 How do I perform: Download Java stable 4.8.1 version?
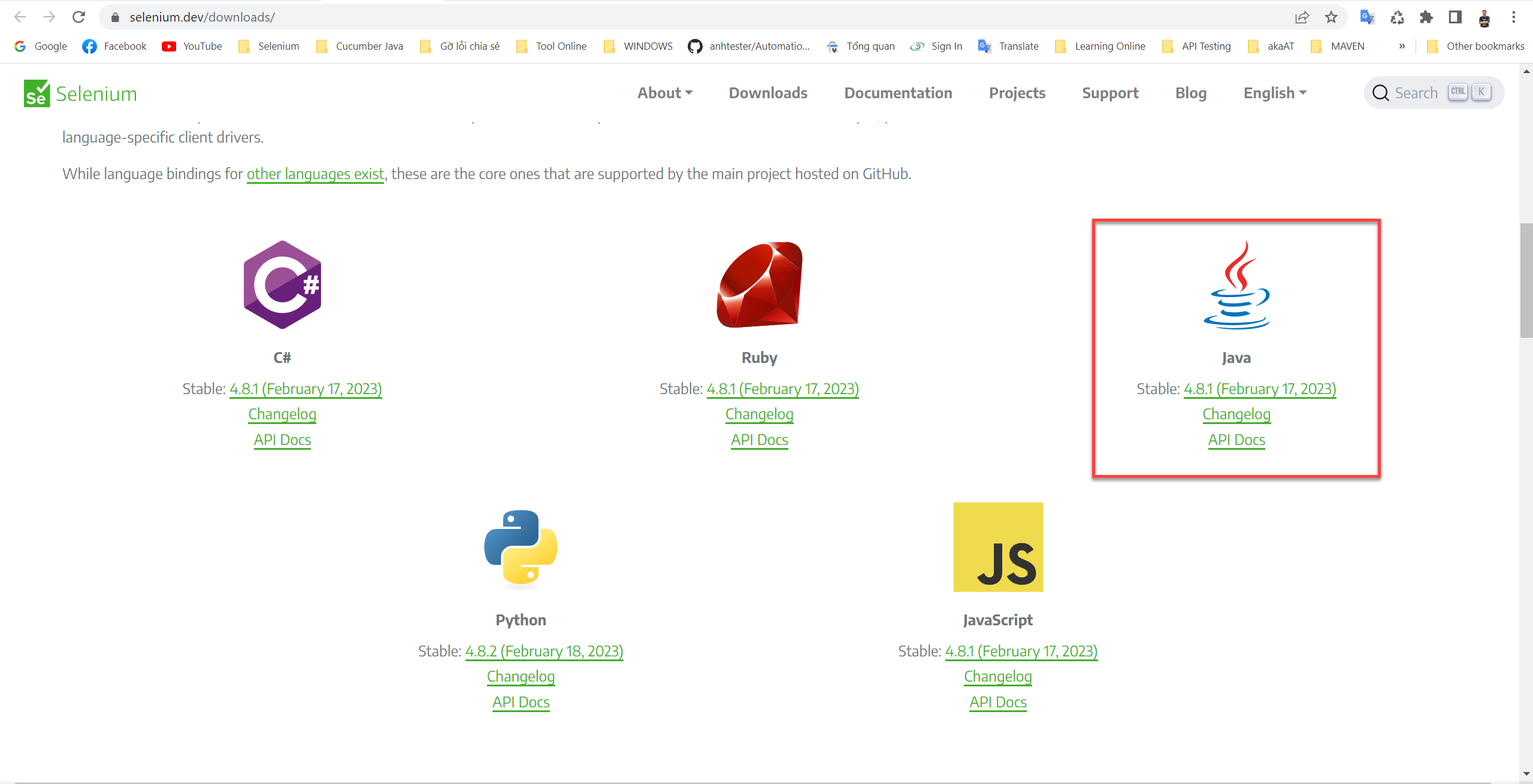pyautogui.click(x=1260, y=389)
